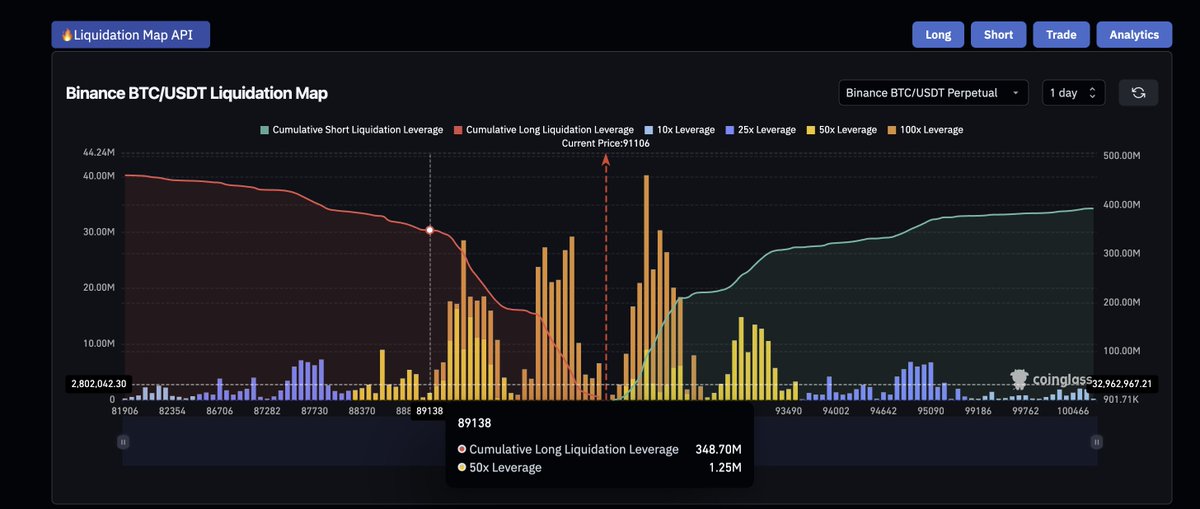This screenshot has height=509, width=1200.
Task: Click the 1.25M tooltip value
Action: pos(725,468)
